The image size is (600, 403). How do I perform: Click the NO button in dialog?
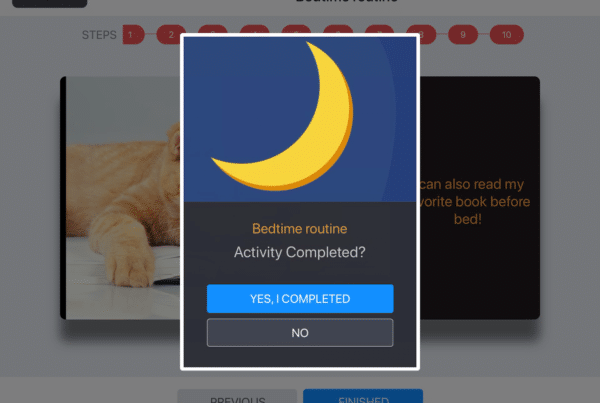300,333
